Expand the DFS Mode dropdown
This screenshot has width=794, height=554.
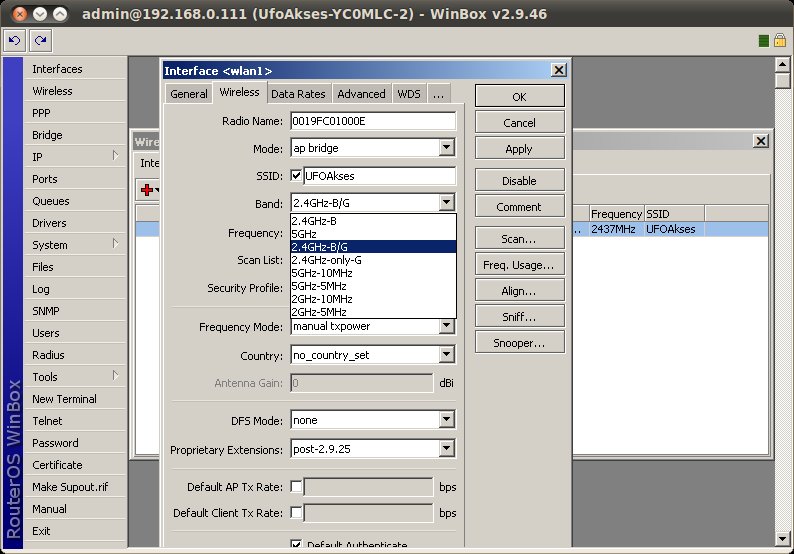(x=447, y=420)
